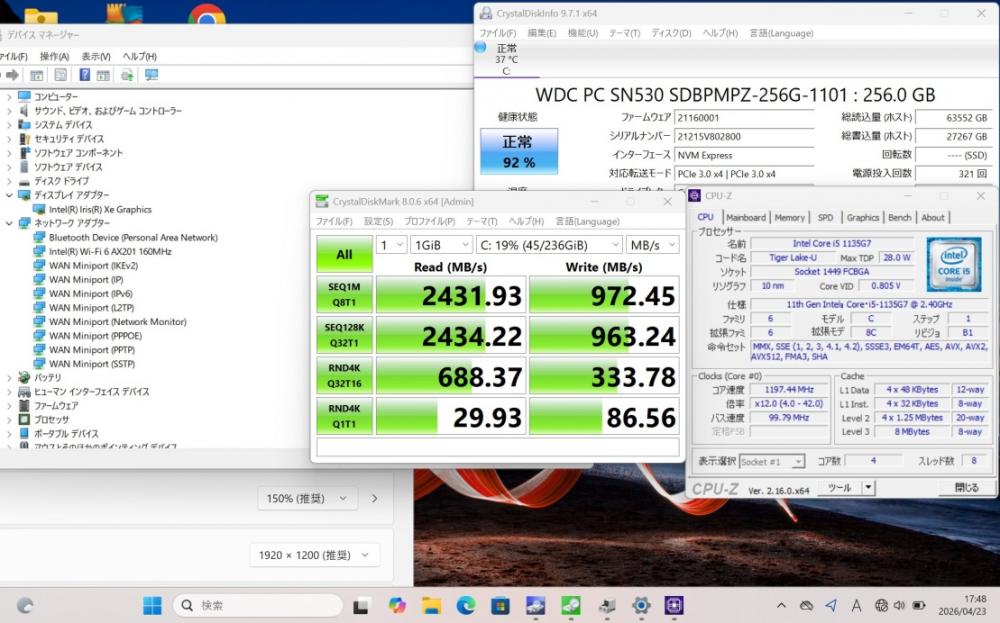
Task: Toggle the console tree icon in Device Manager
Action: point(37,75)
